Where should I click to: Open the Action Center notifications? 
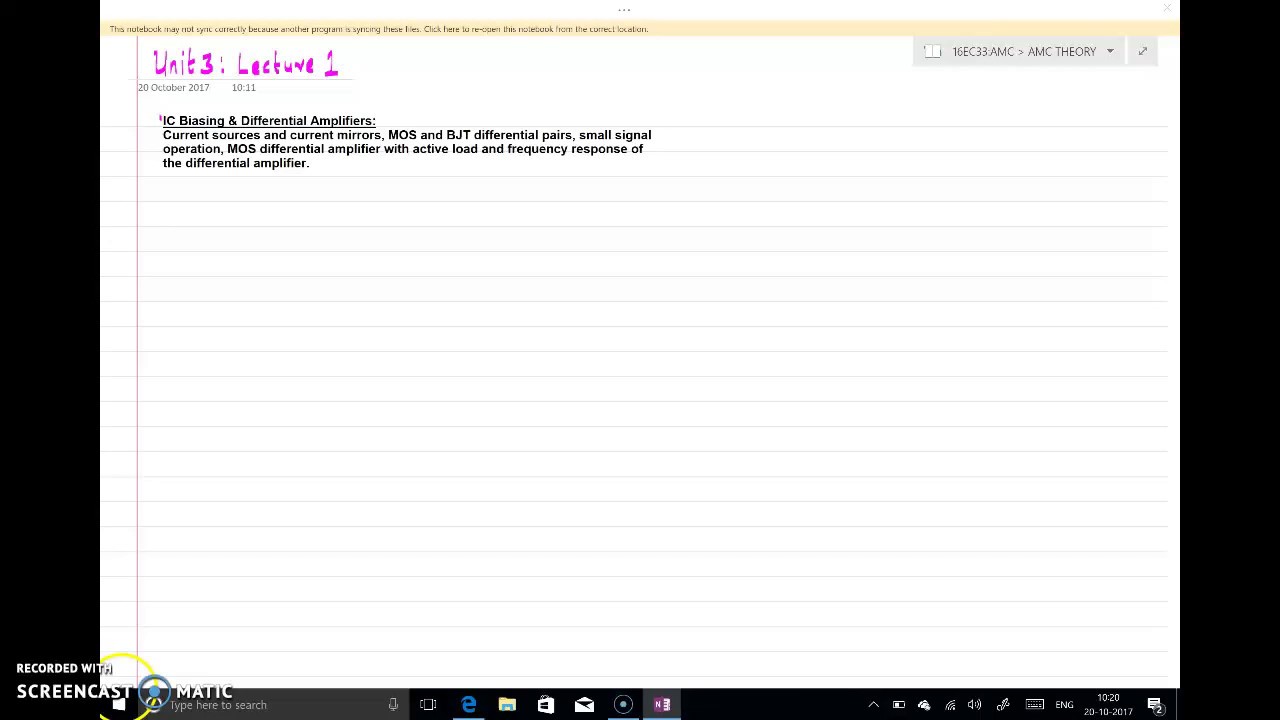[x=1155, y=705]
